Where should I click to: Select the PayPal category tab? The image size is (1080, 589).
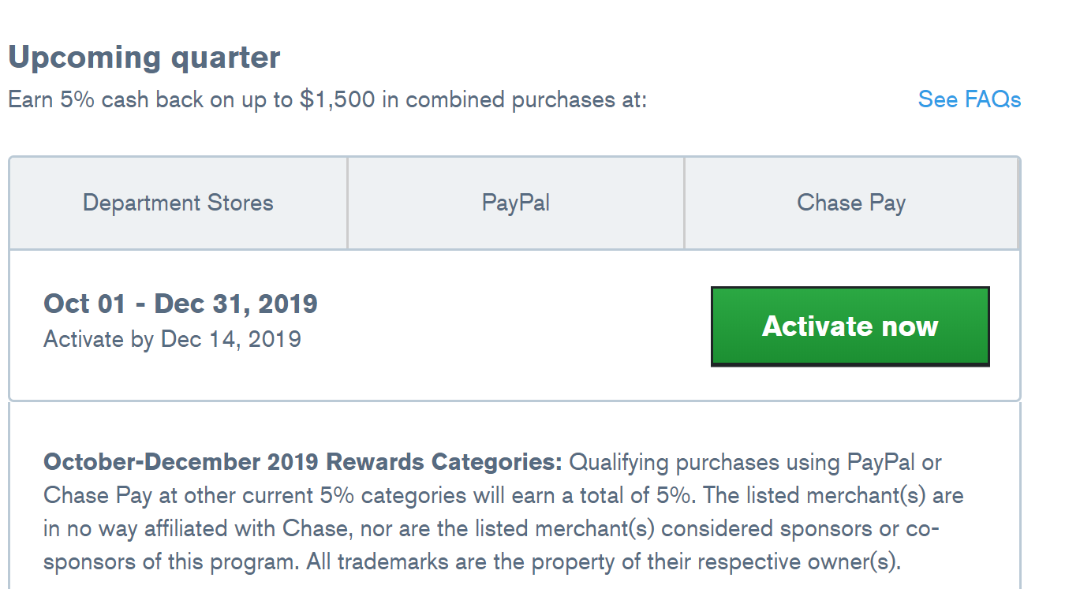point(515,203)
